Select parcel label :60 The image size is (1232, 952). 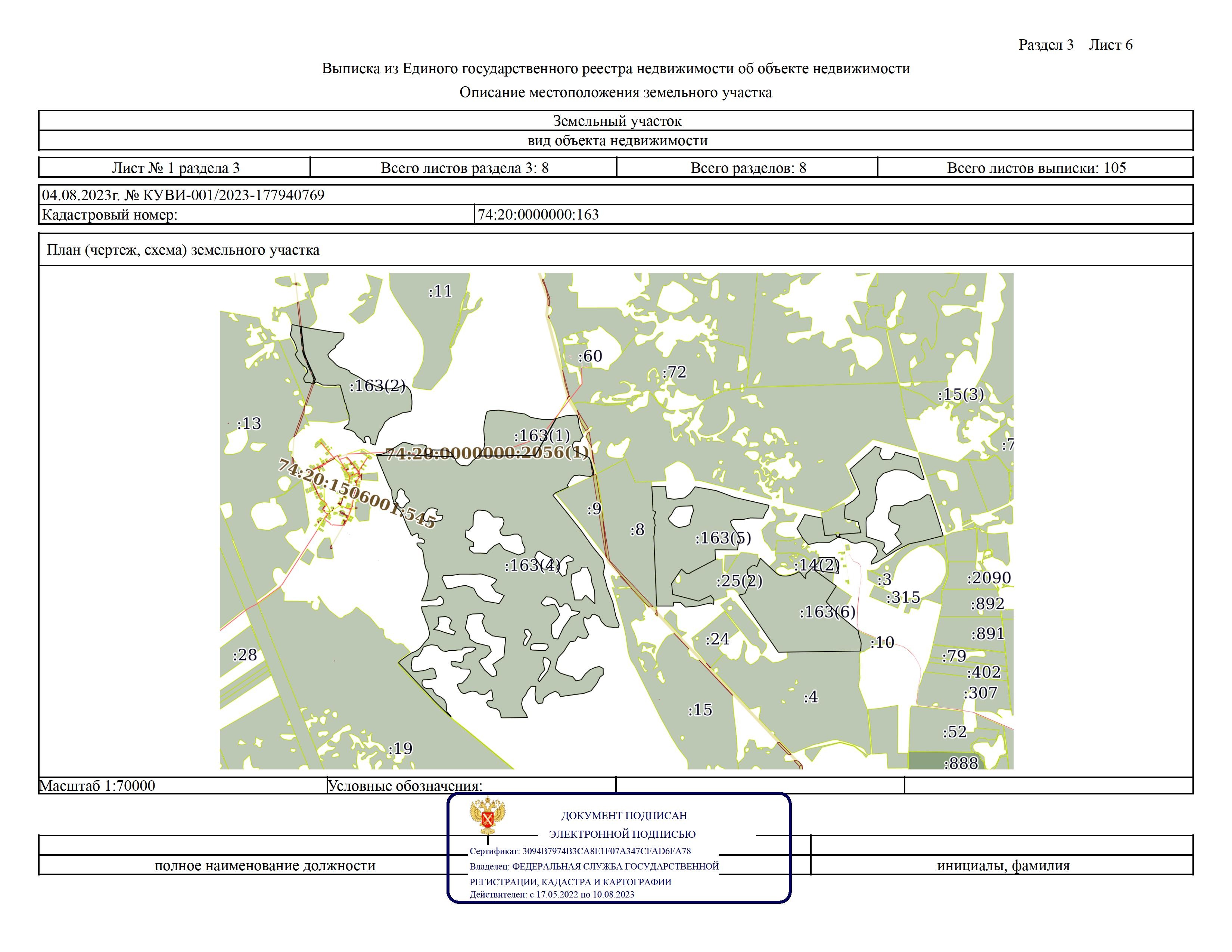click(x=590, y=356)
